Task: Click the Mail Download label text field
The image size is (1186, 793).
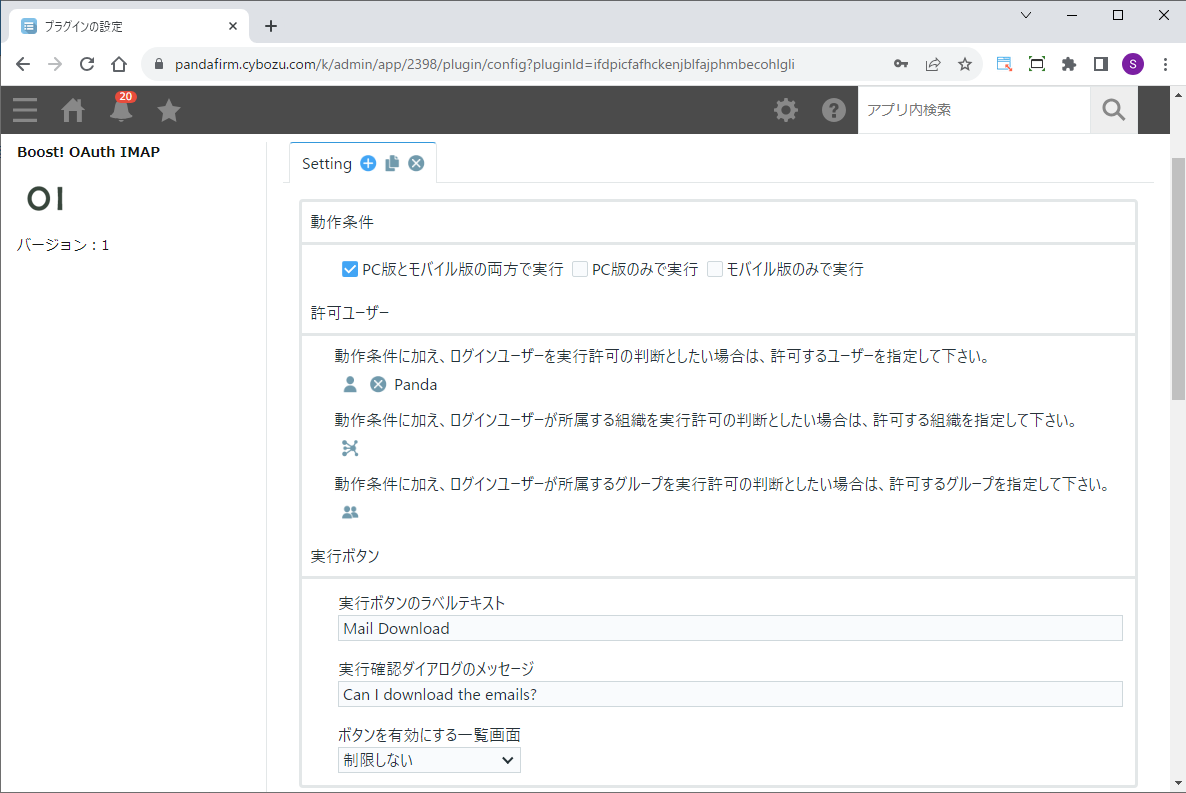Action: [x=730, y=628]
